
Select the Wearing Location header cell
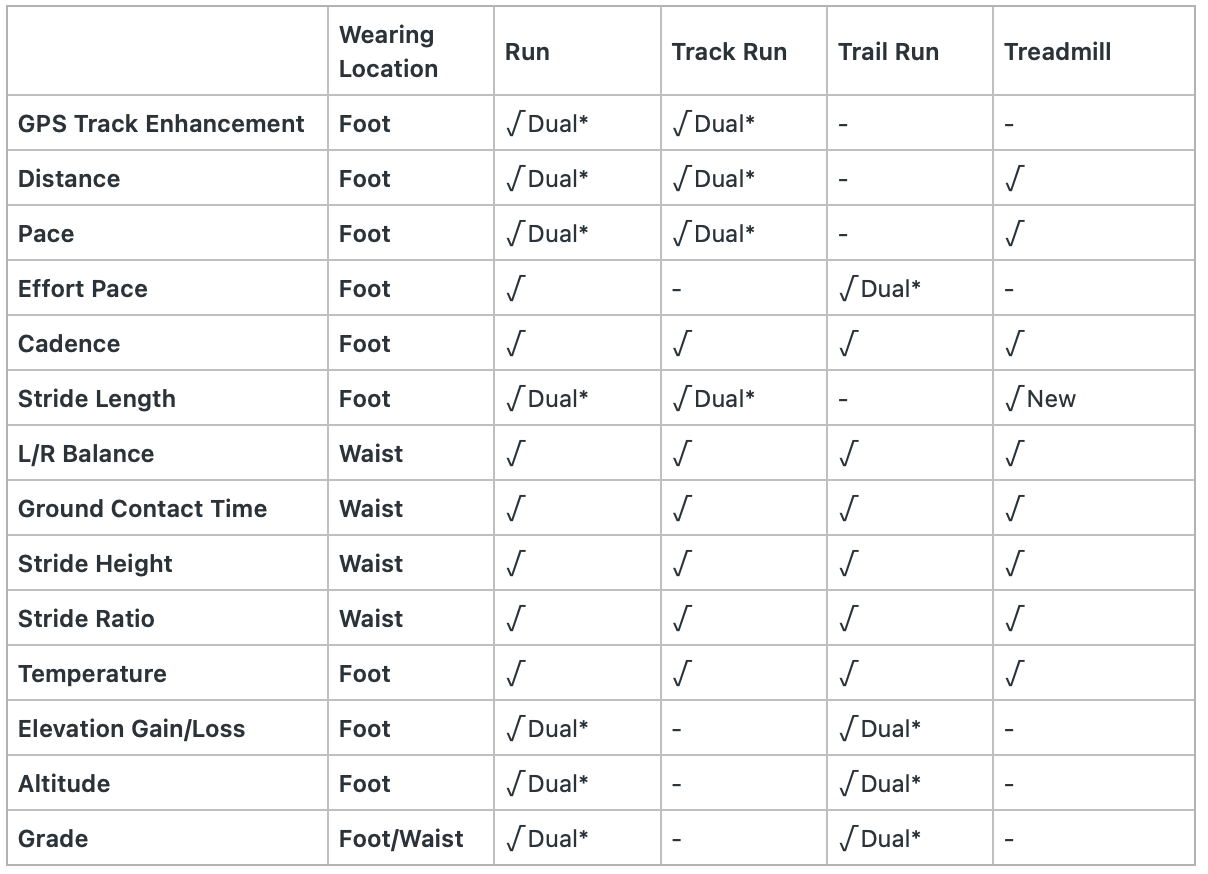click(x=388, y=52)
